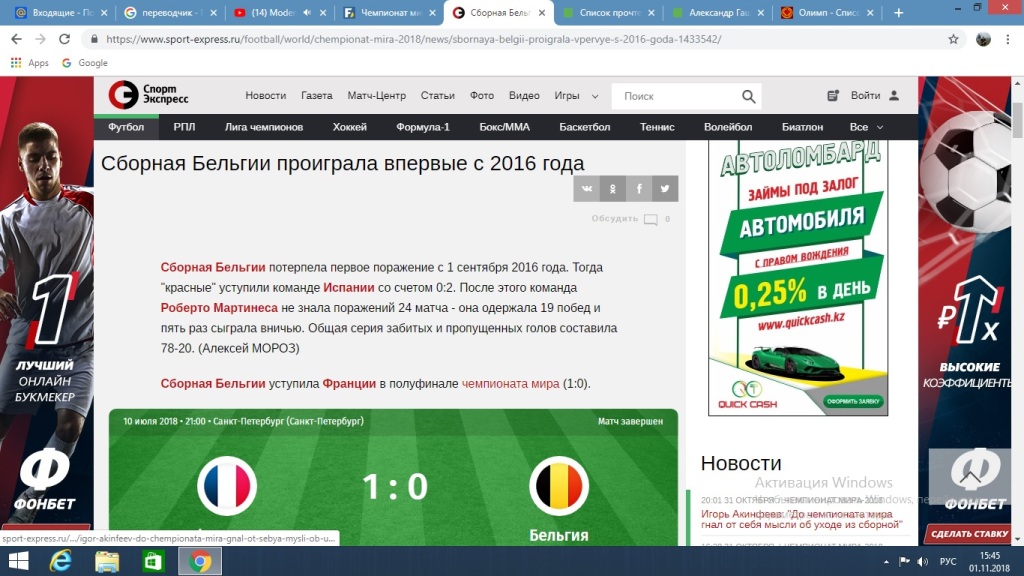1024x576 pixels.
Task: Select the Хоккей section
Action: 350,127
